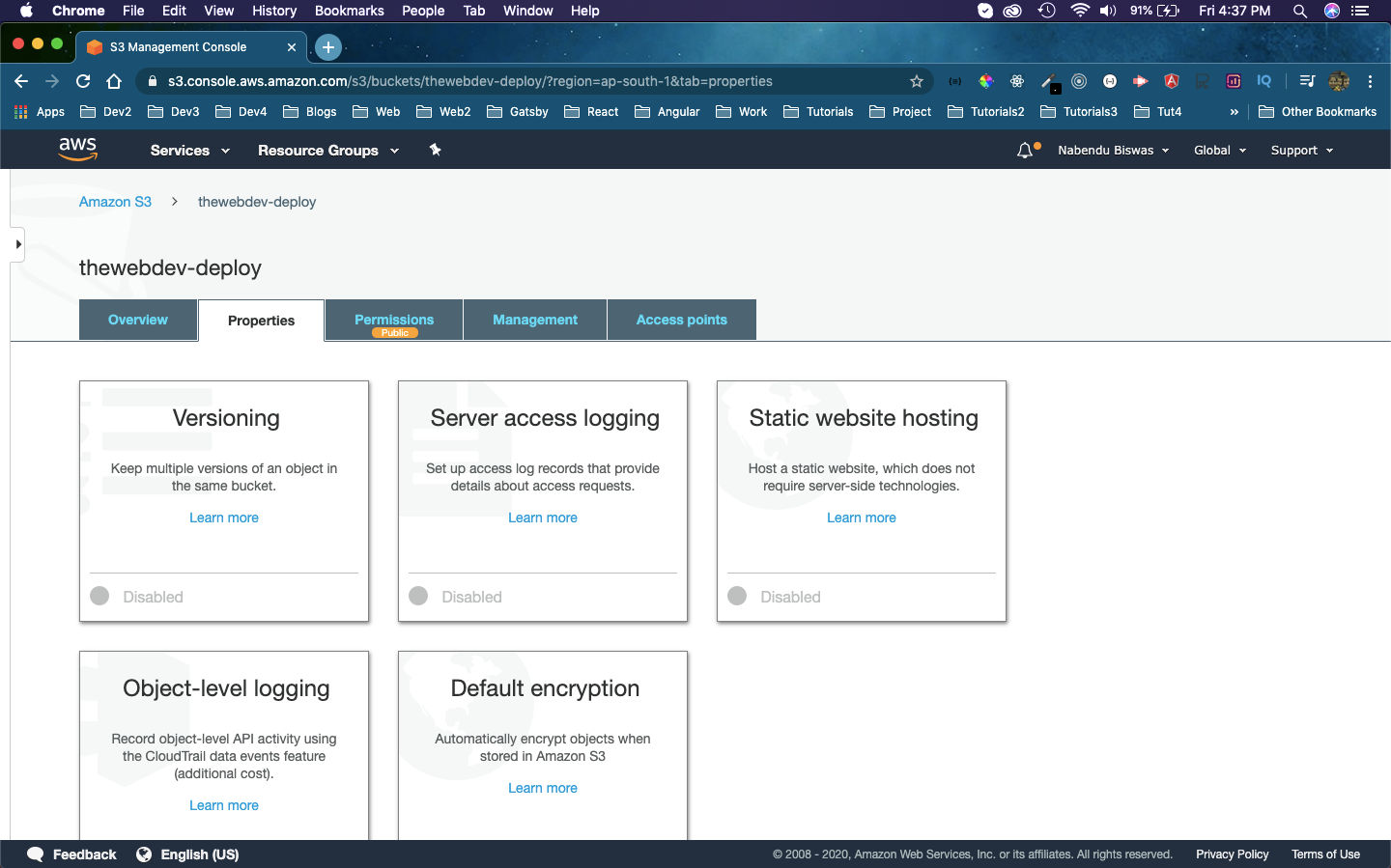
Task: Open the notification center list icon
Action: click(1360, 11)
